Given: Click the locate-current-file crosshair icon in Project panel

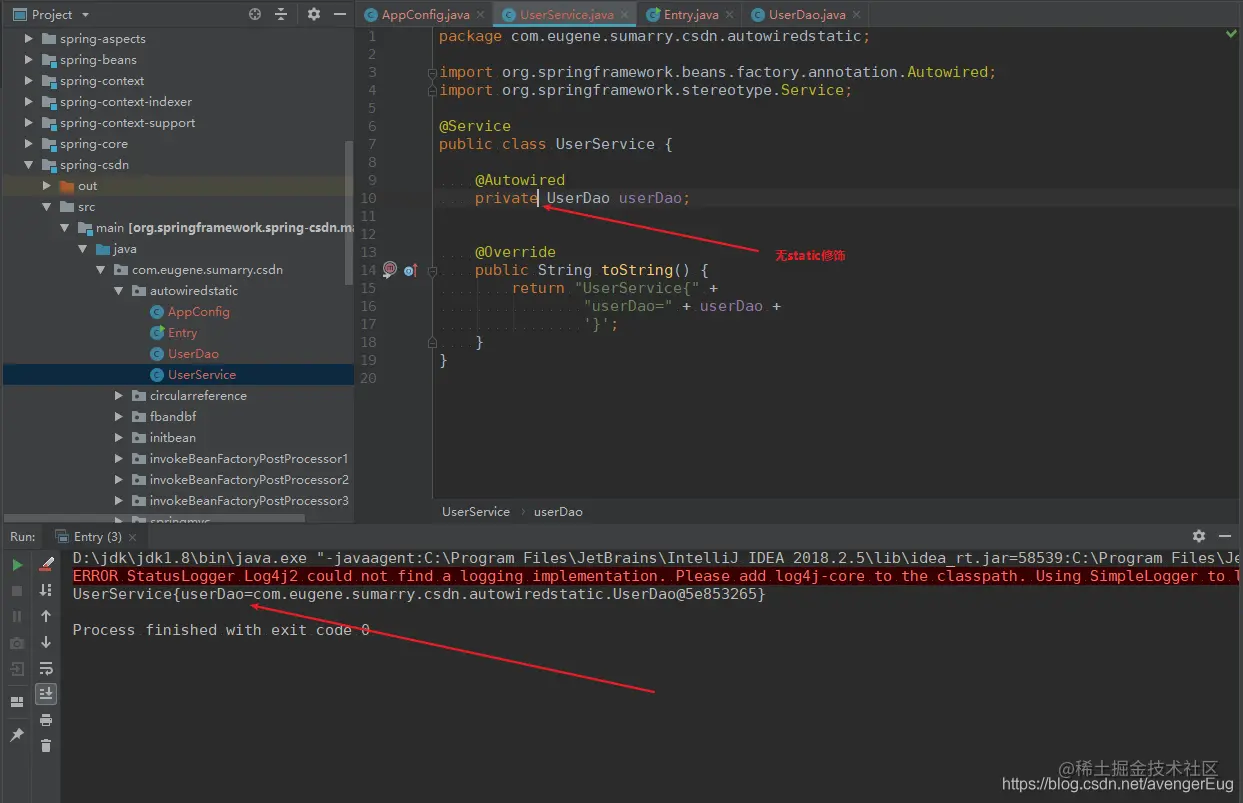Looking at the screenshot, I should coord(255,14).
